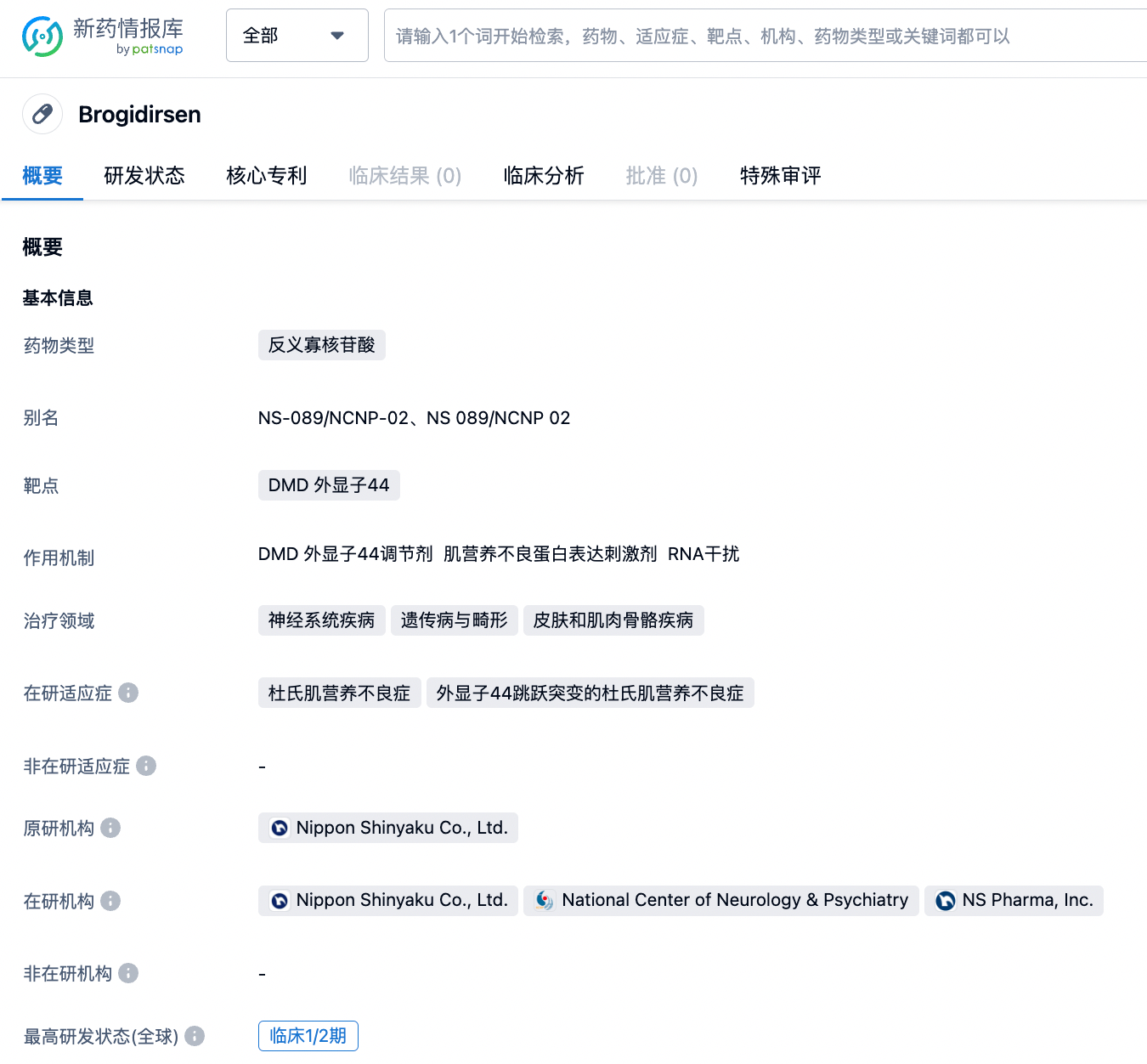Click the 反义寡核苷酸 drug type tag
1147x1064 pixels.
tap(322, 345)
